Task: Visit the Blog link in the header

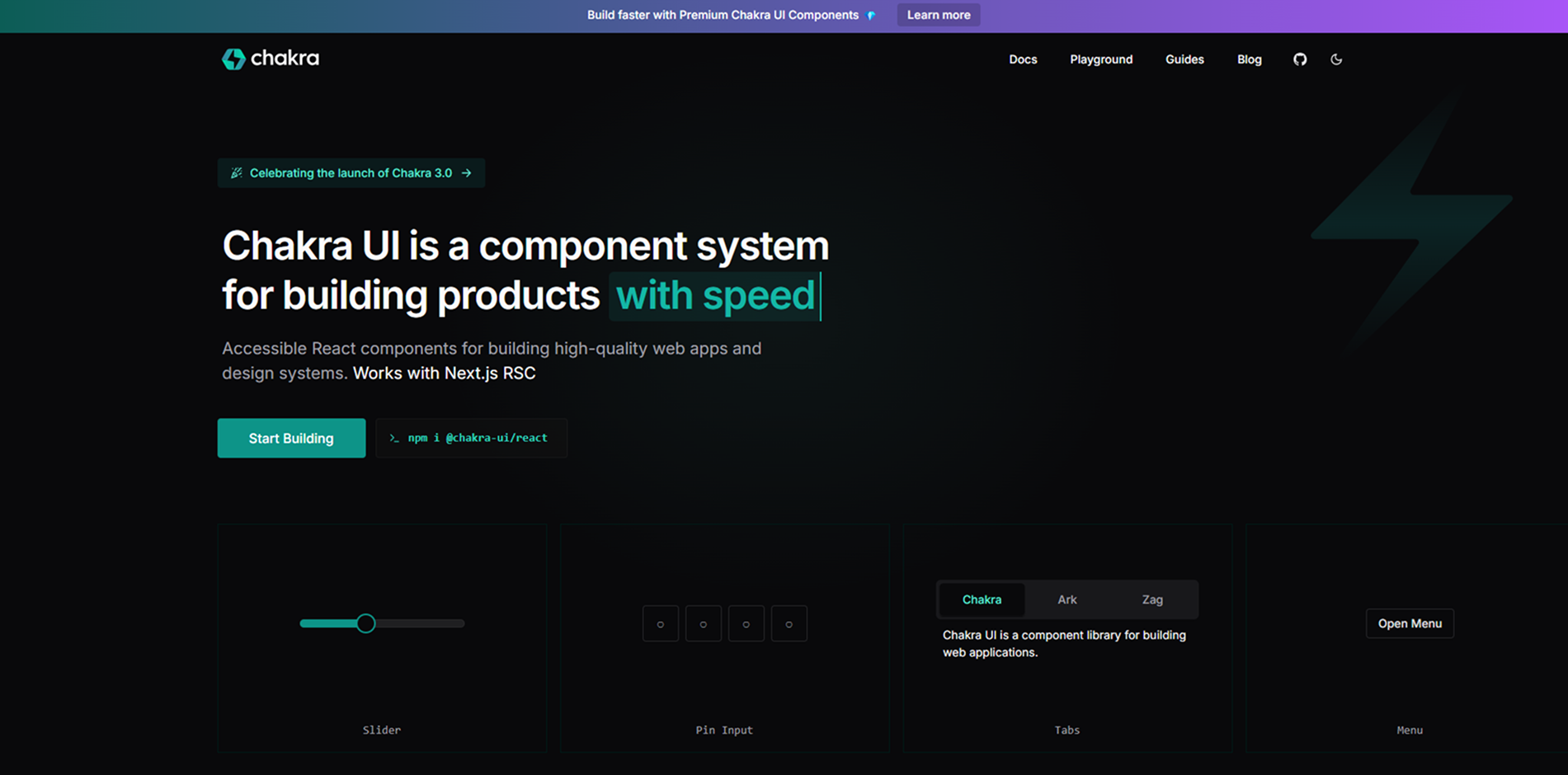Action: (x=1249, y=59)
